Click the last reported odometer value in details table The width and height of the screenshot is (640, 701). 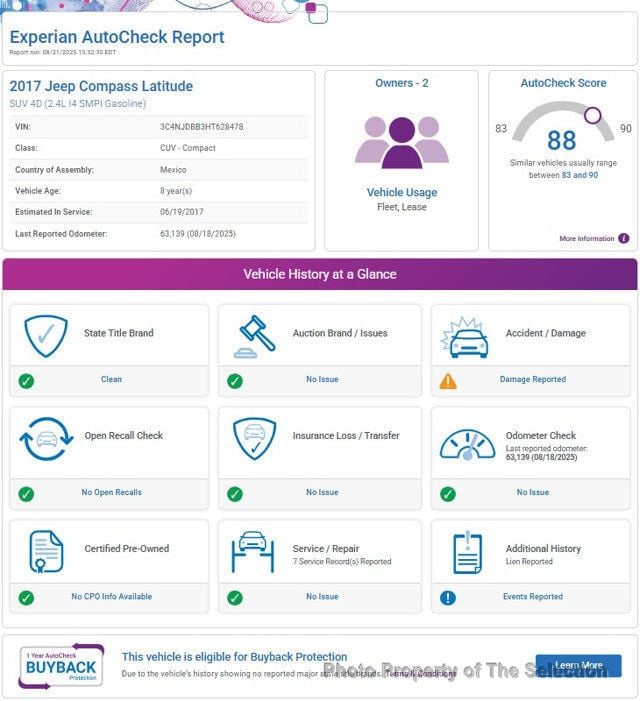(198, 234)
